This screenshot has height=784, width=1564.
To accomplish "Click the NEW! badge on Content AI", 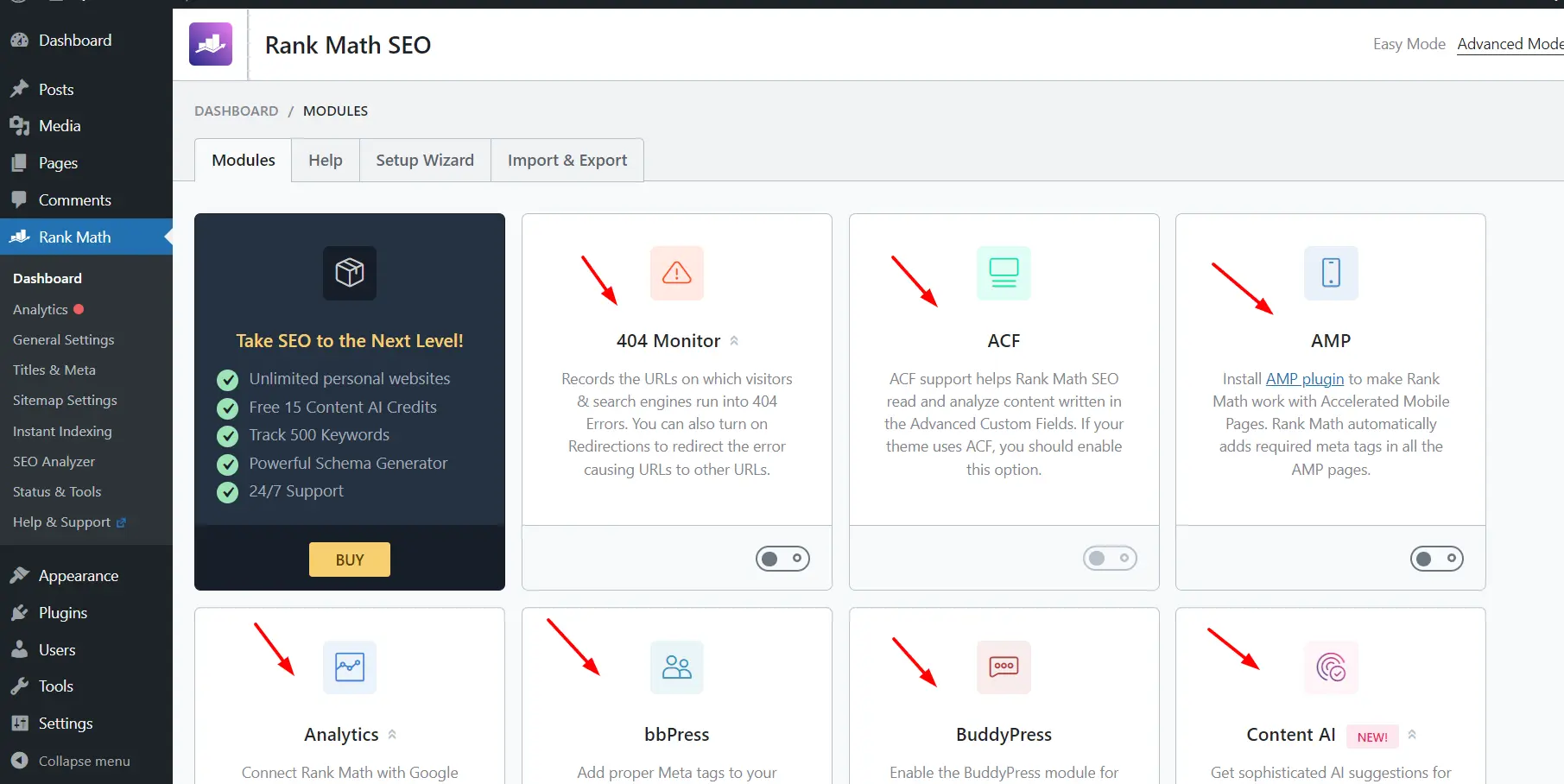I will point(1372,737).
